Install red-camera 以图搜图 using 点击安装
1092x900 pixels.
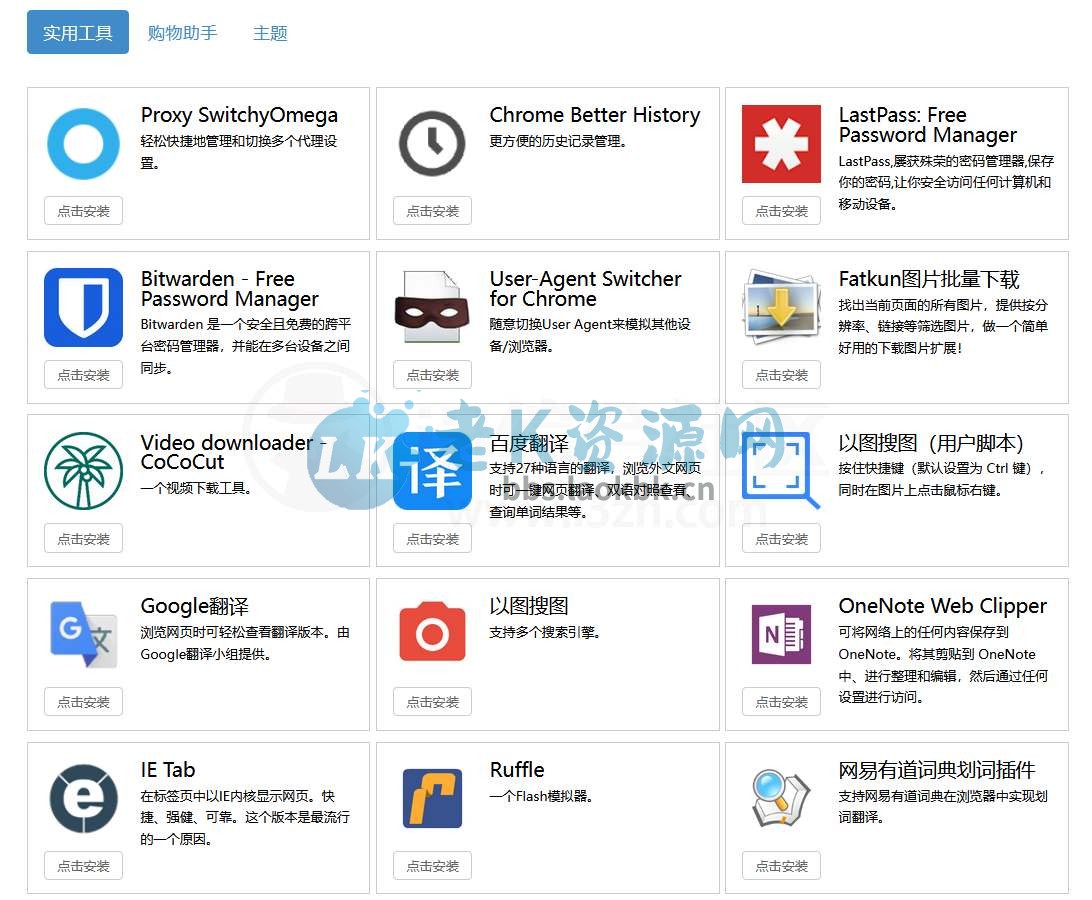pyautogui.click(x=432, y=701)
